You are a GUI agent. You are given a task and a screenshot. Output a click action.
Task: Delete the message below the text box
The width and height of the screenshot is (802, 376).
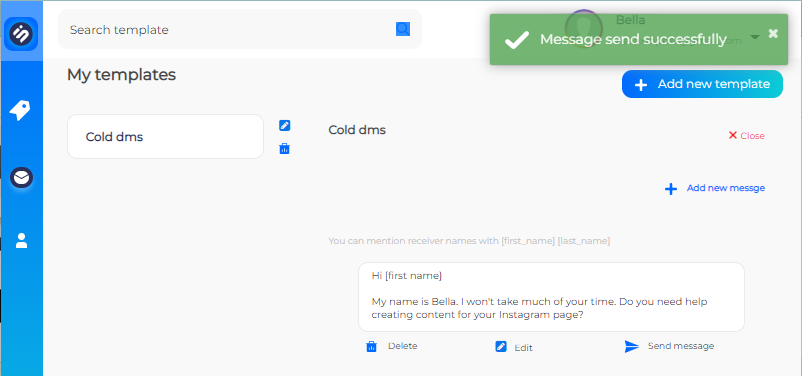coord(392,346)
